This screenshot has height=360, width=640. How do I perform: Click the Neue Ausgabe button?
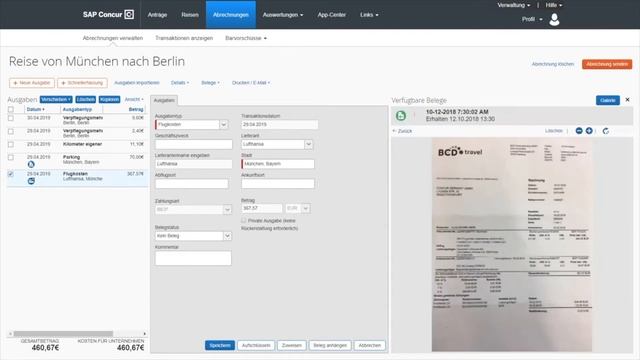32,83
